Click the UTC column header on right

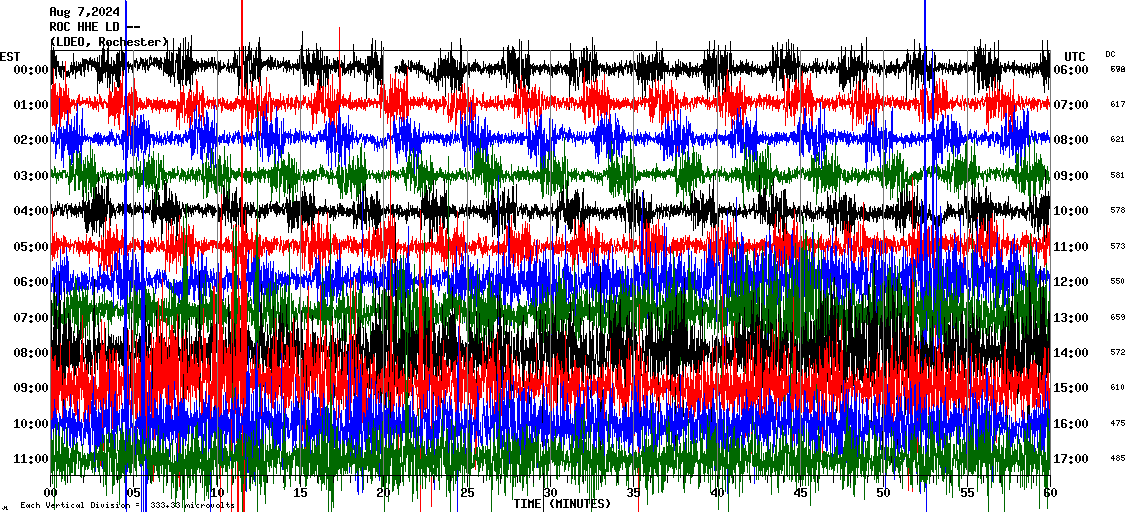1075,56
